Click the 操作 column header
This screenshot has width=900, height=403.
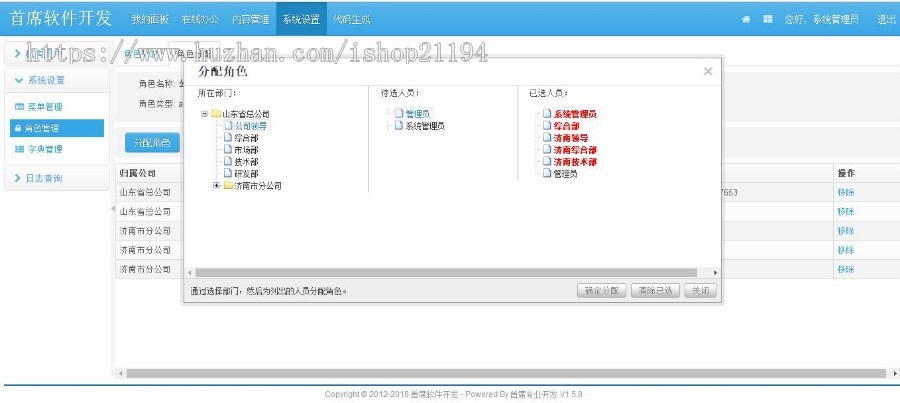coord(846,173)
